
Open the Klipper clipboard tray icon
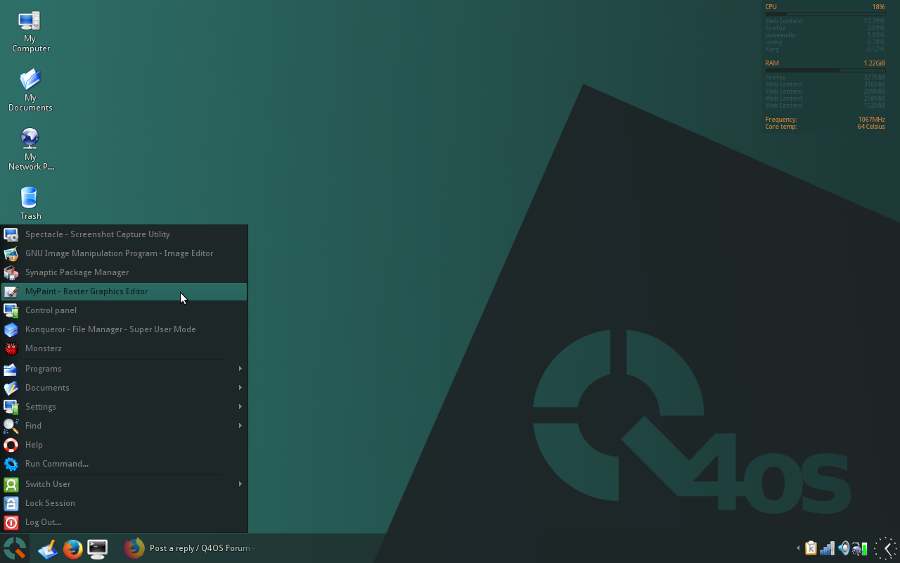tap(811, 548)
